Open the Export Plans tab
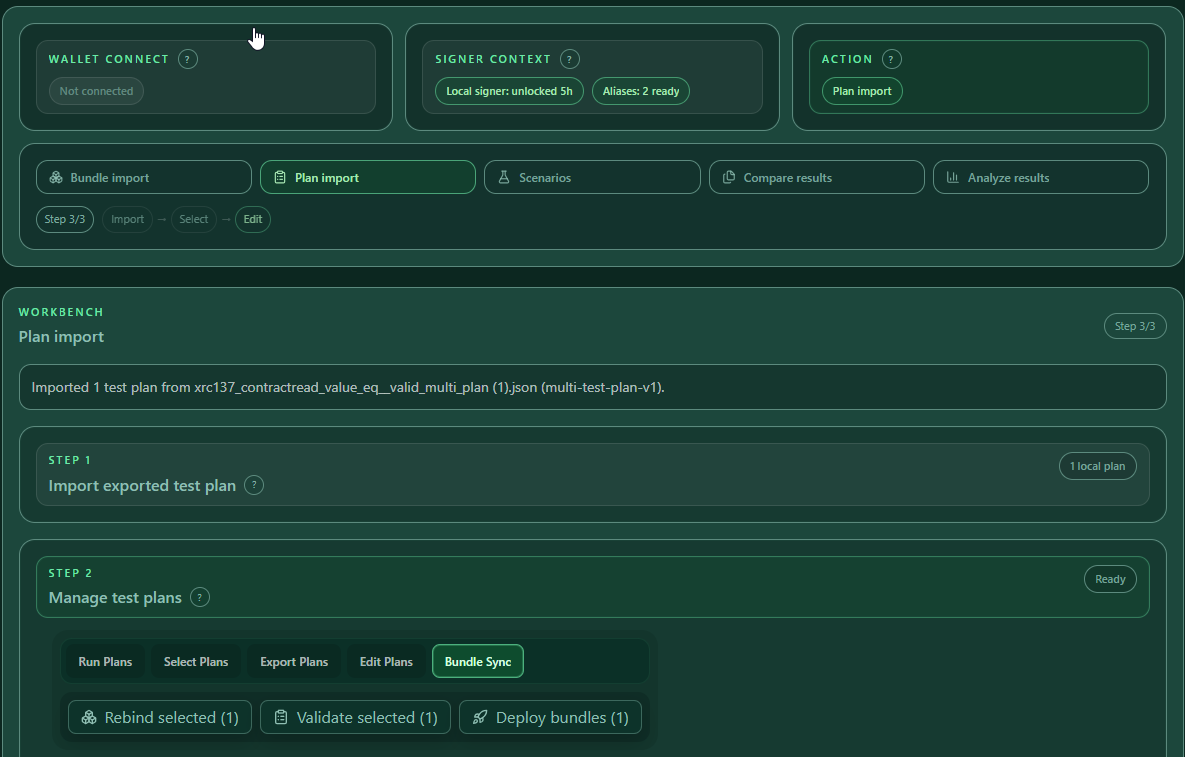1185x757 pixels. 294,662
